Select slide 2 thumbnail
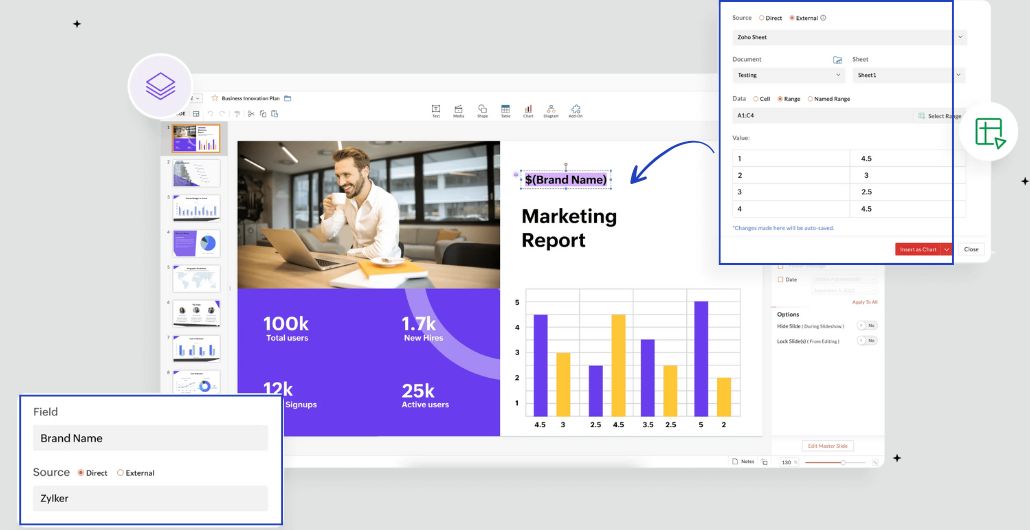The height and width of the screenshot is (530, 1030). point(196,173)
